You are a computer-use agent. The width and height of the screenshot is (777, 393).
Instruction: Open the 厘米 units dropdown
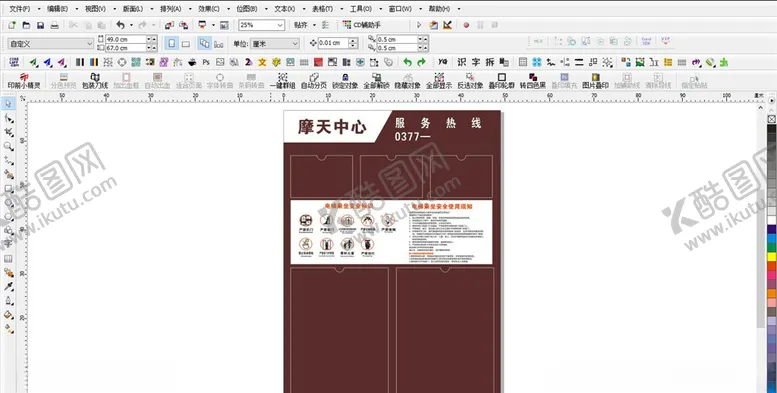pos(295,44)
